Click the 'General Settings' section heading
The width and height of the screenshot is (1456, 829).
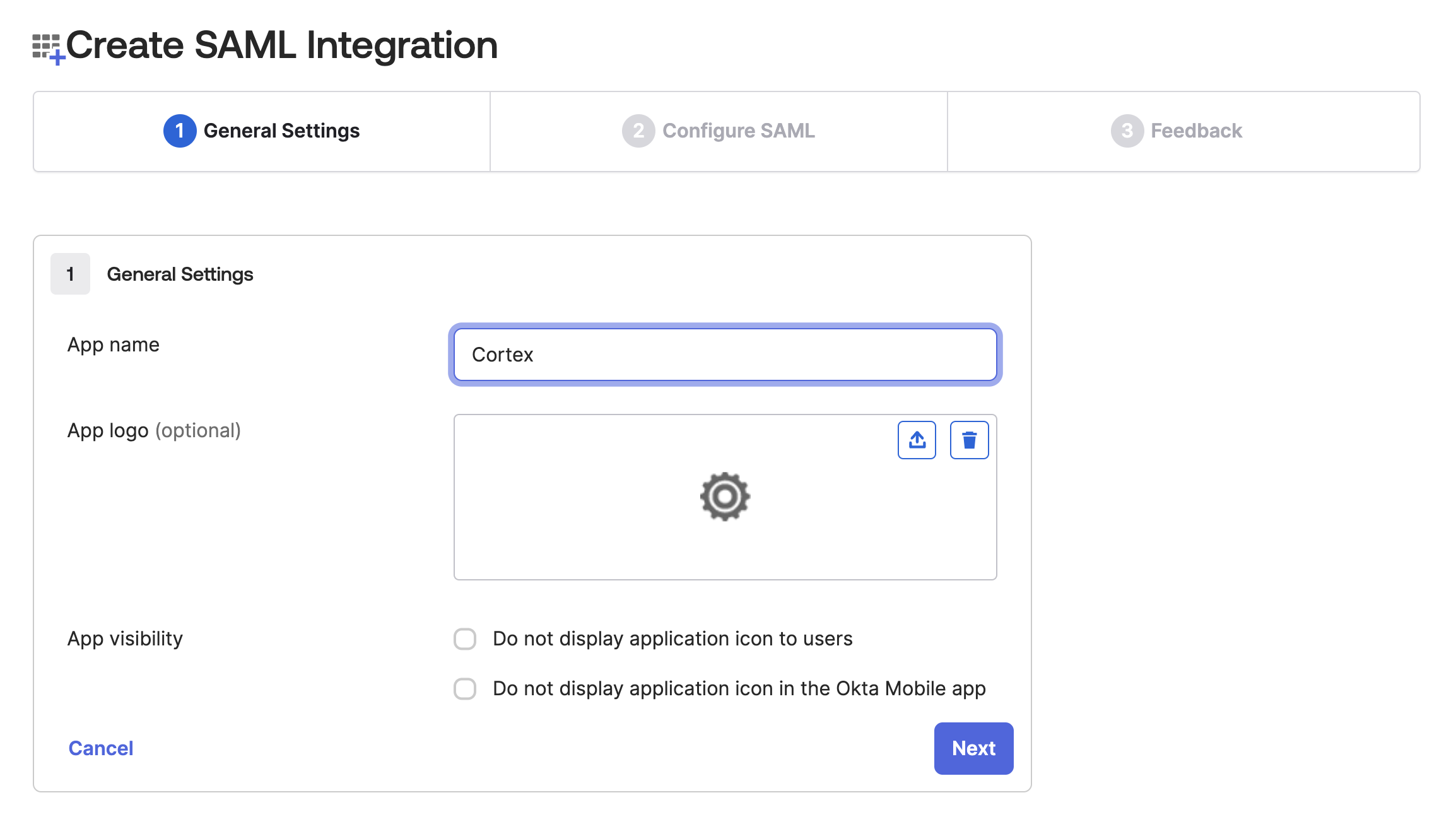click(180, 274)
